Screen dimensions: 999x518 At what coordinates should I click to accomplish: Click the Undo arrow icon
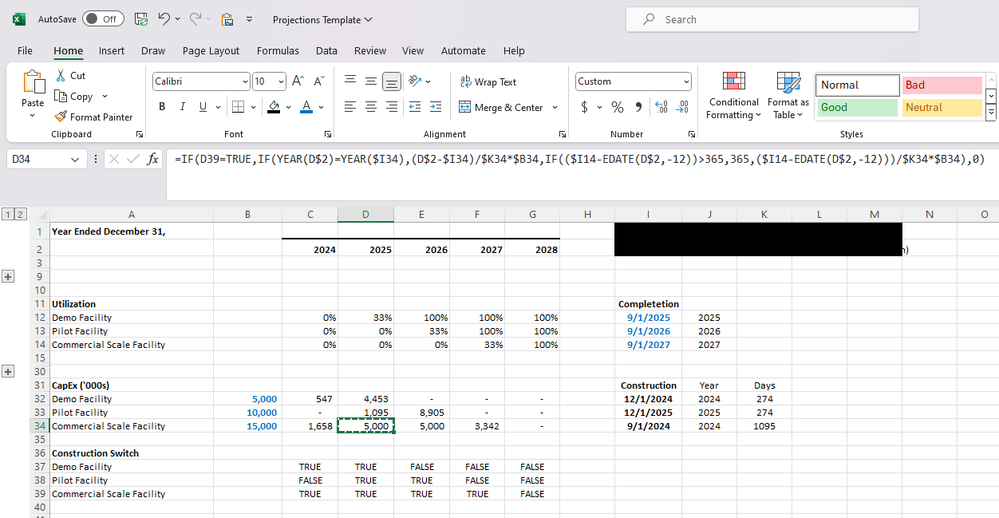pyautogui.click(x=165, y=19)
